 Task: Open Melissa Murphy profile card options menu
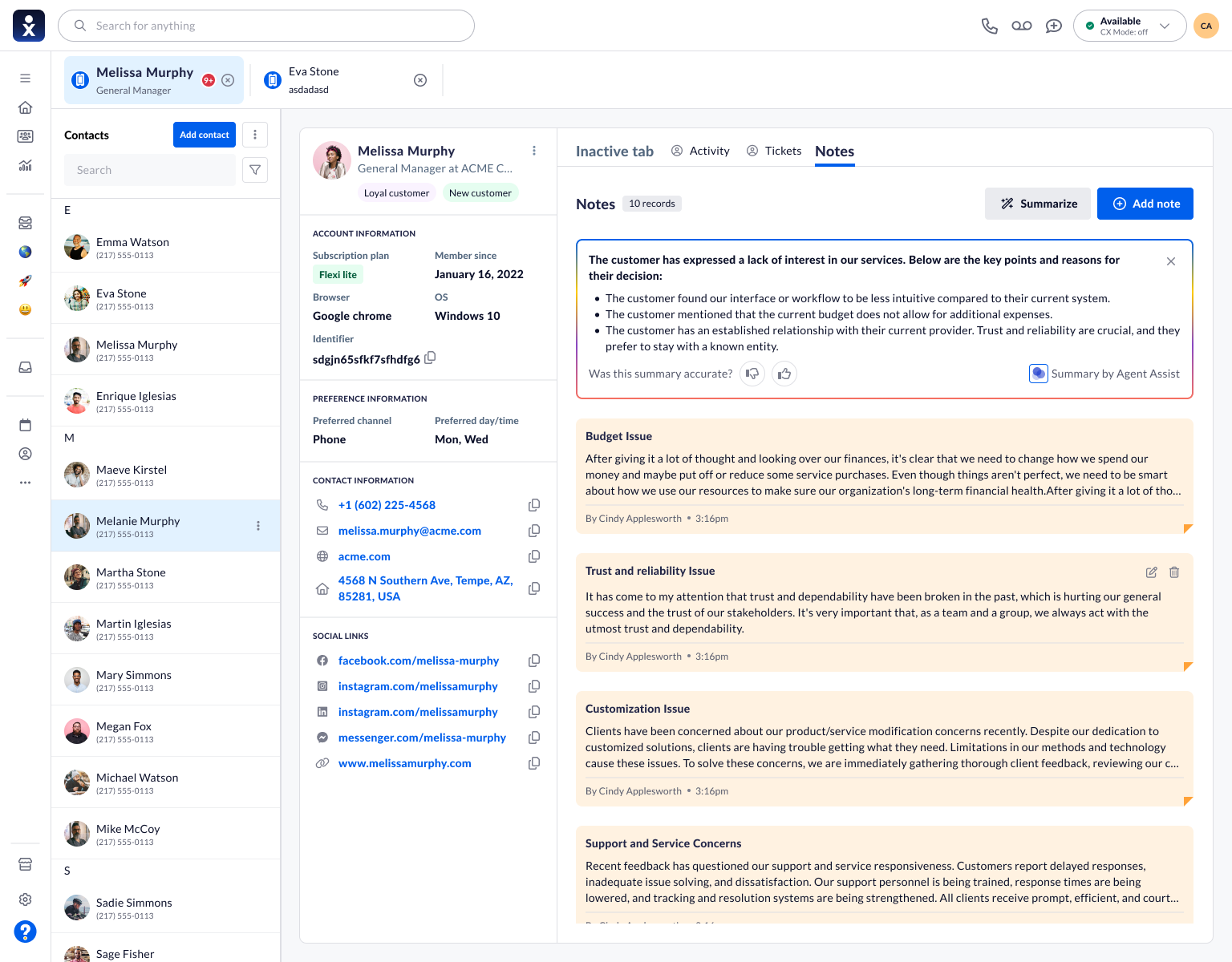(534, 151)
